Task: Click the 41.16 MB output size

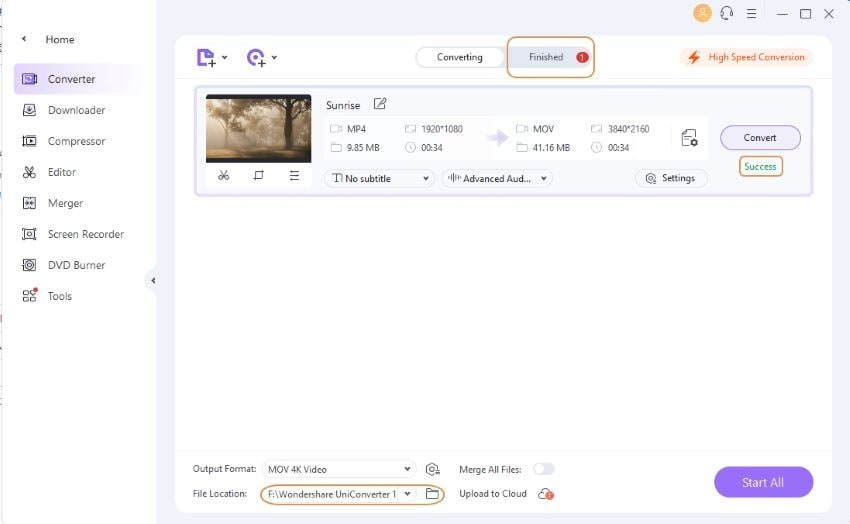Action: [x=551, y=147]
